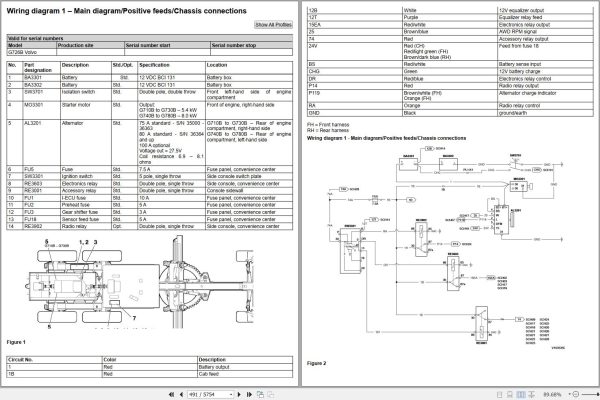The height and width of the screenshot is (400, 600).
Task: Click the AL3201 Alternator row
Action: [150, 142]
